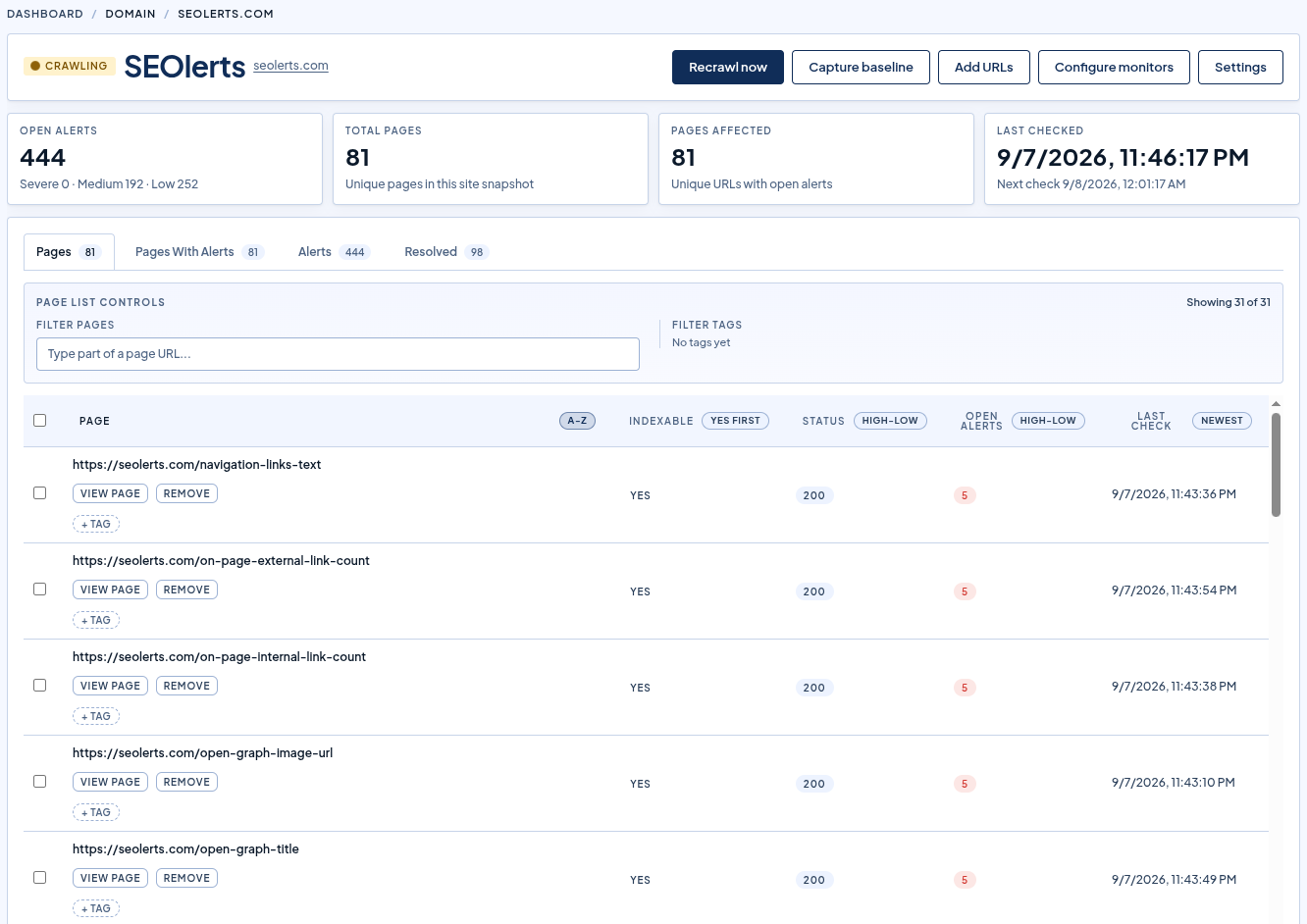Remove on-page-internal-link-count page
Viewport: 1307px width, 924px height.
pos(186,686)
